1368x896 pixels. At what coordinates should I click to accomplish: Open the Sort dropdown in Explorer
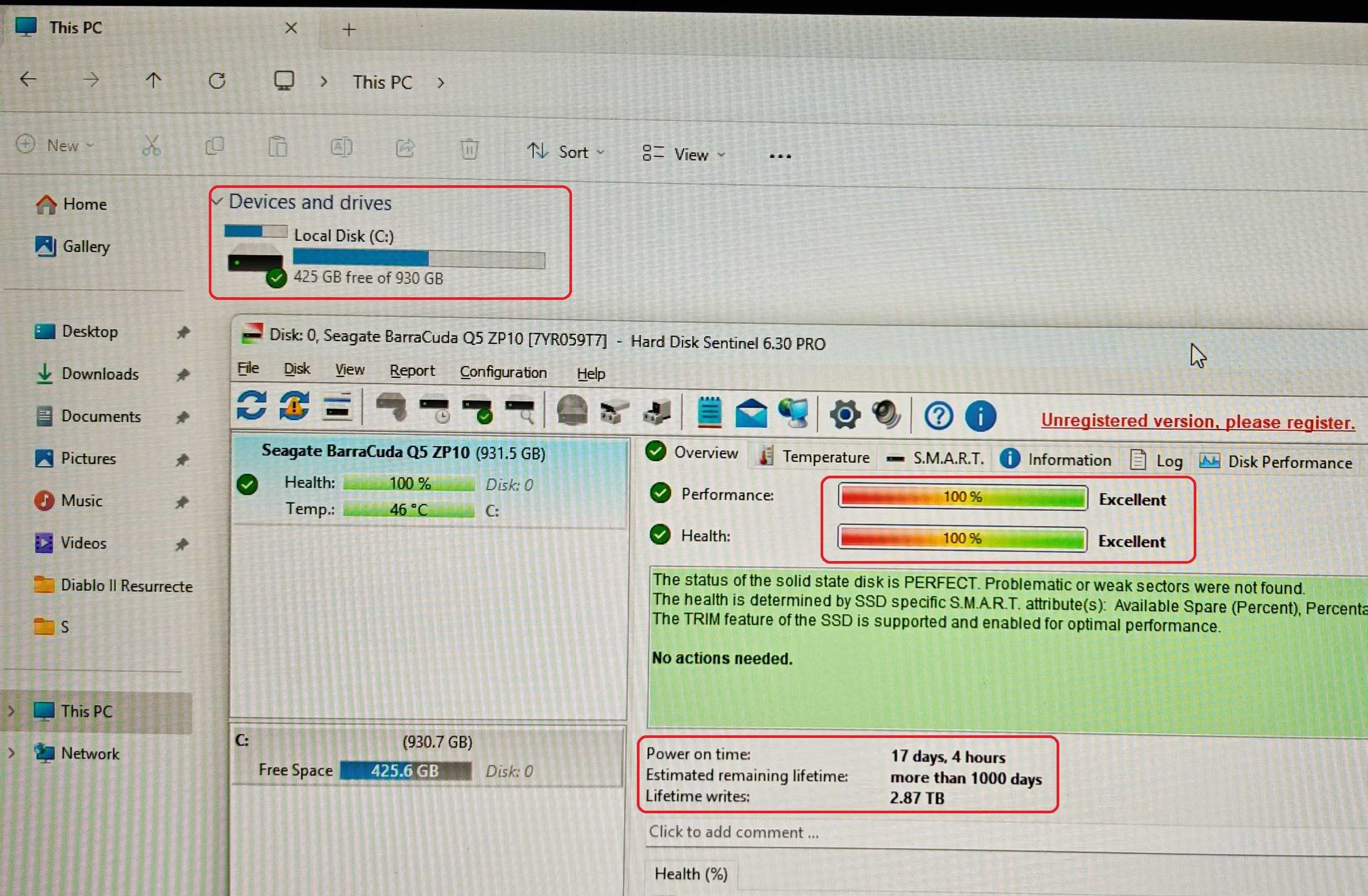[566, 152]
